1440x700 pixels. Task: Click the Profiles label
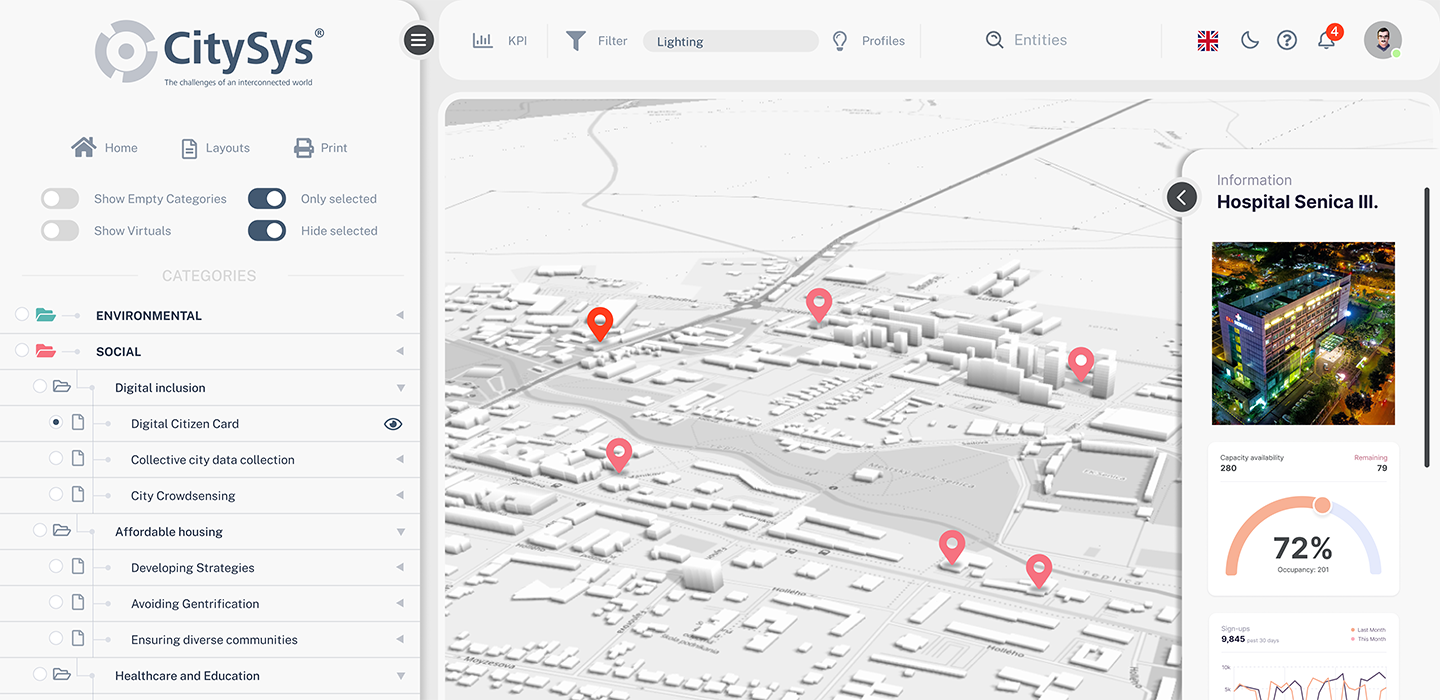tap(883, 41)
